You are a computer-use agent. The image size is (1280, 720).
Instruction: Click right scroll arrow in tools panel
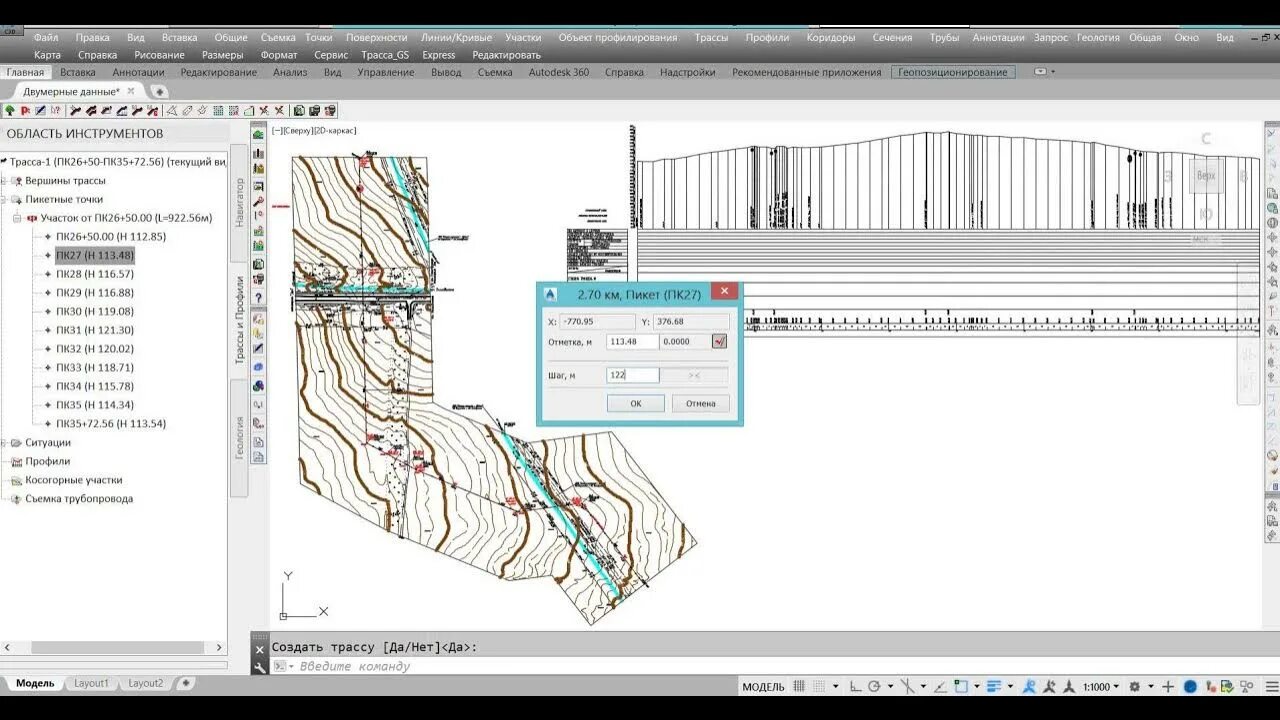(x=220, y=648)
